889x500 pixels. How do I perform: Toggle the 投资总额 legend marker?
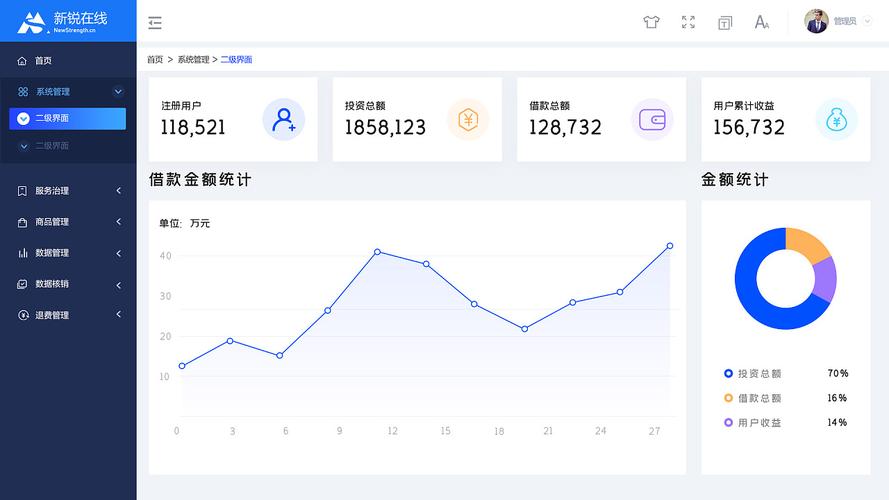(729, 373)
